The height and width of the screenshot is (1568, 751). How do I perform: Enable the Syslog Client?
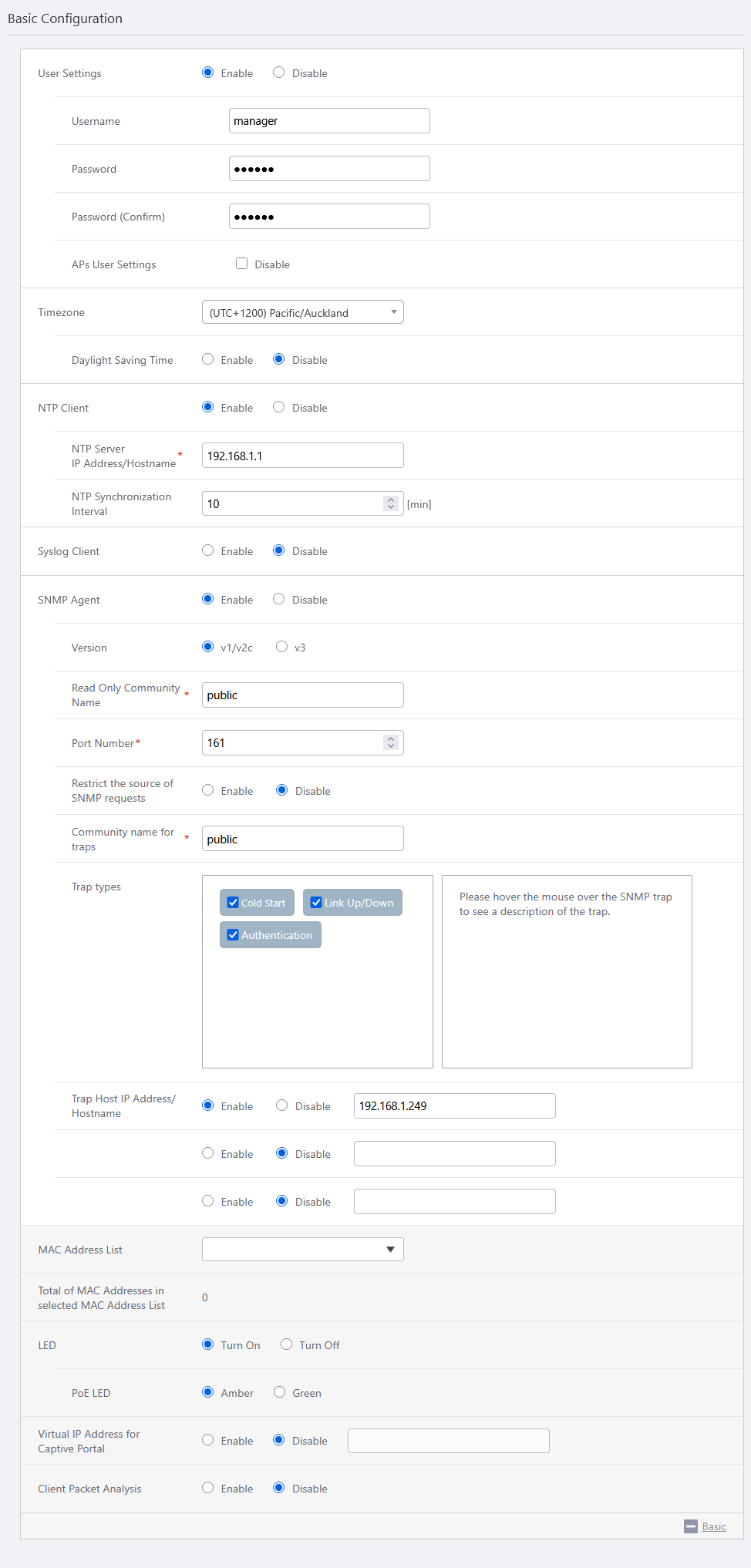(x=208, y=550)
